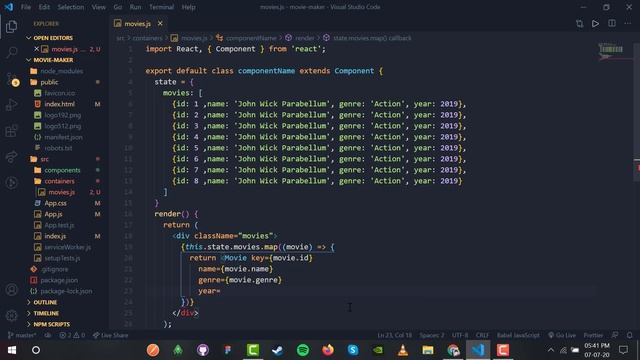The height and width of the screenshot is (360, 640).
Task: Click the Ln 23, Col 18 cursor position
Action: click(395, 335)
